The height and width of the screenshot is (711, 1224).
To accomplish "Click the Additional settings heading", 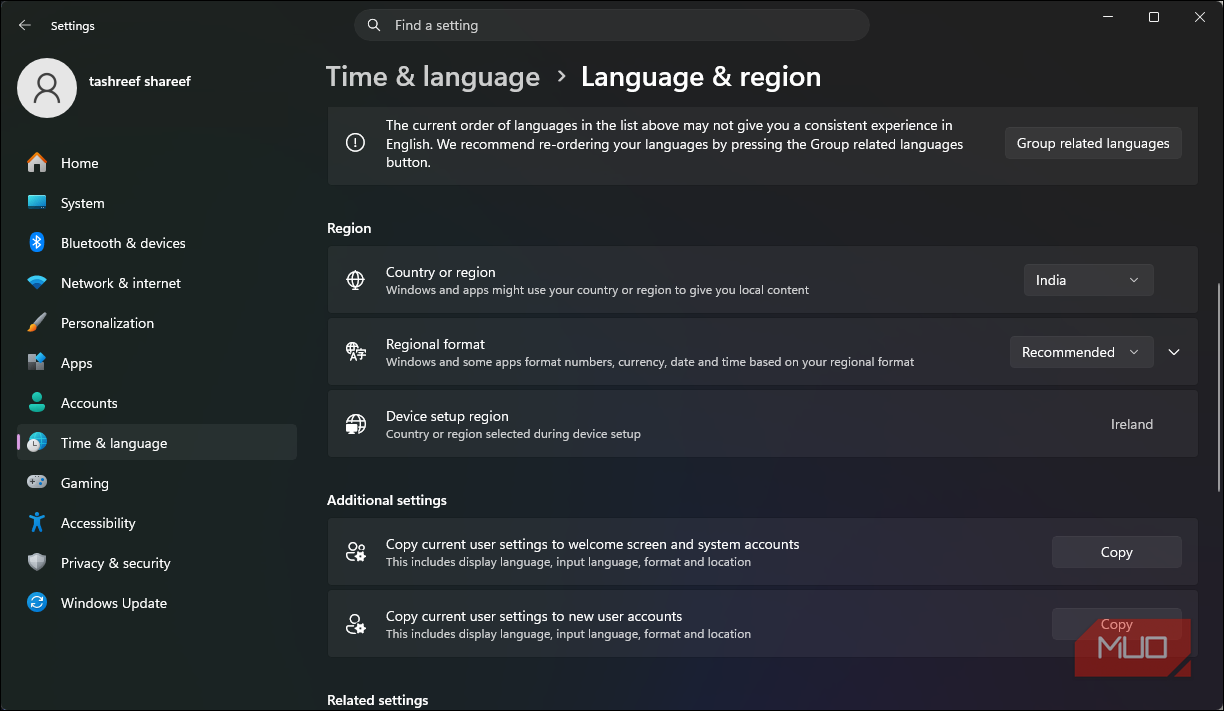I will (387, 500).
